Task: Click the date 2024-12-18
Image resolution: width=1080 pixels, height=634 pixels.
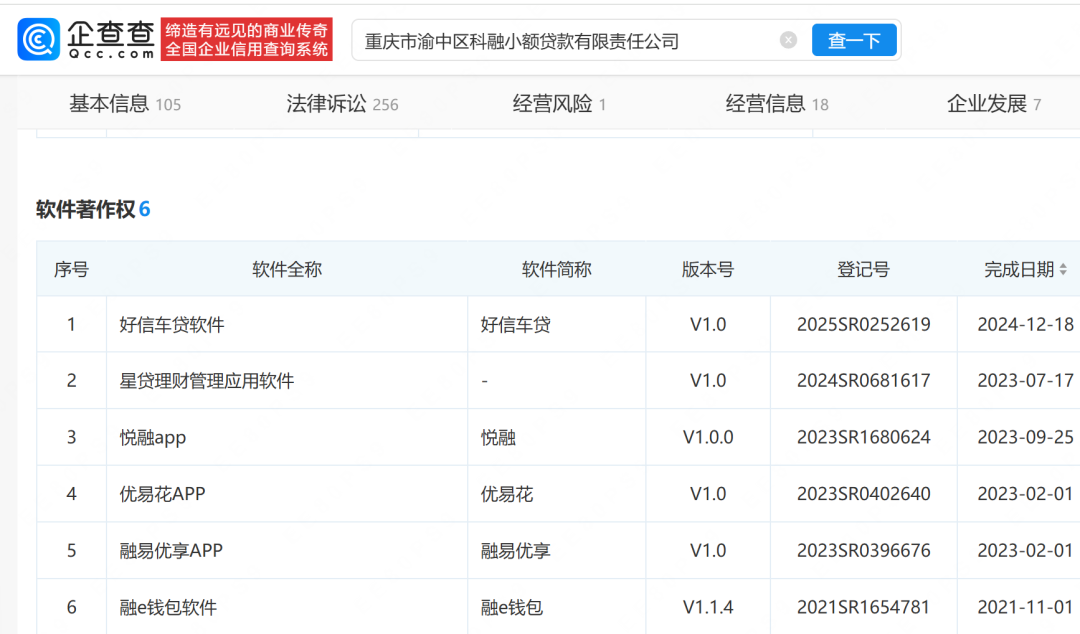Action: [1026, 325]
